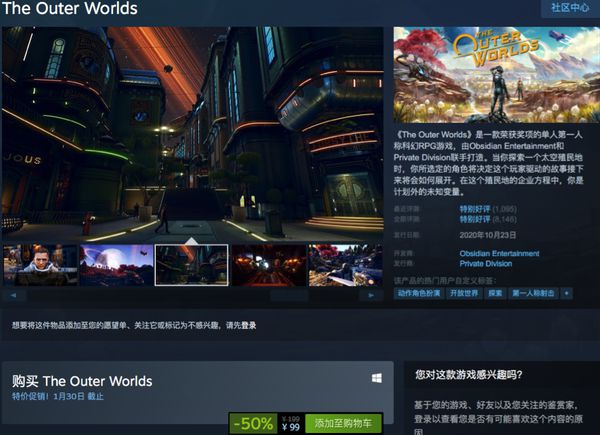Image resolution: width=600 pixels, height=435 pixels.
Task: Click the ¥ 99 discounted price
Action: pyautogui.click(x=291, y=427)
